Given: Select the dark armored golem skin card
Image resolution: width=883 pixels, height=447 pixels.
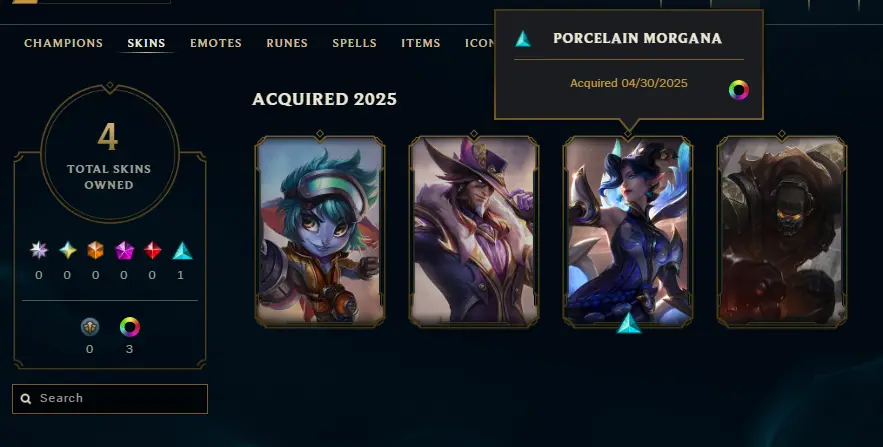Looking at the screenshot, I should pyautogui.click(x=782, y=231).
